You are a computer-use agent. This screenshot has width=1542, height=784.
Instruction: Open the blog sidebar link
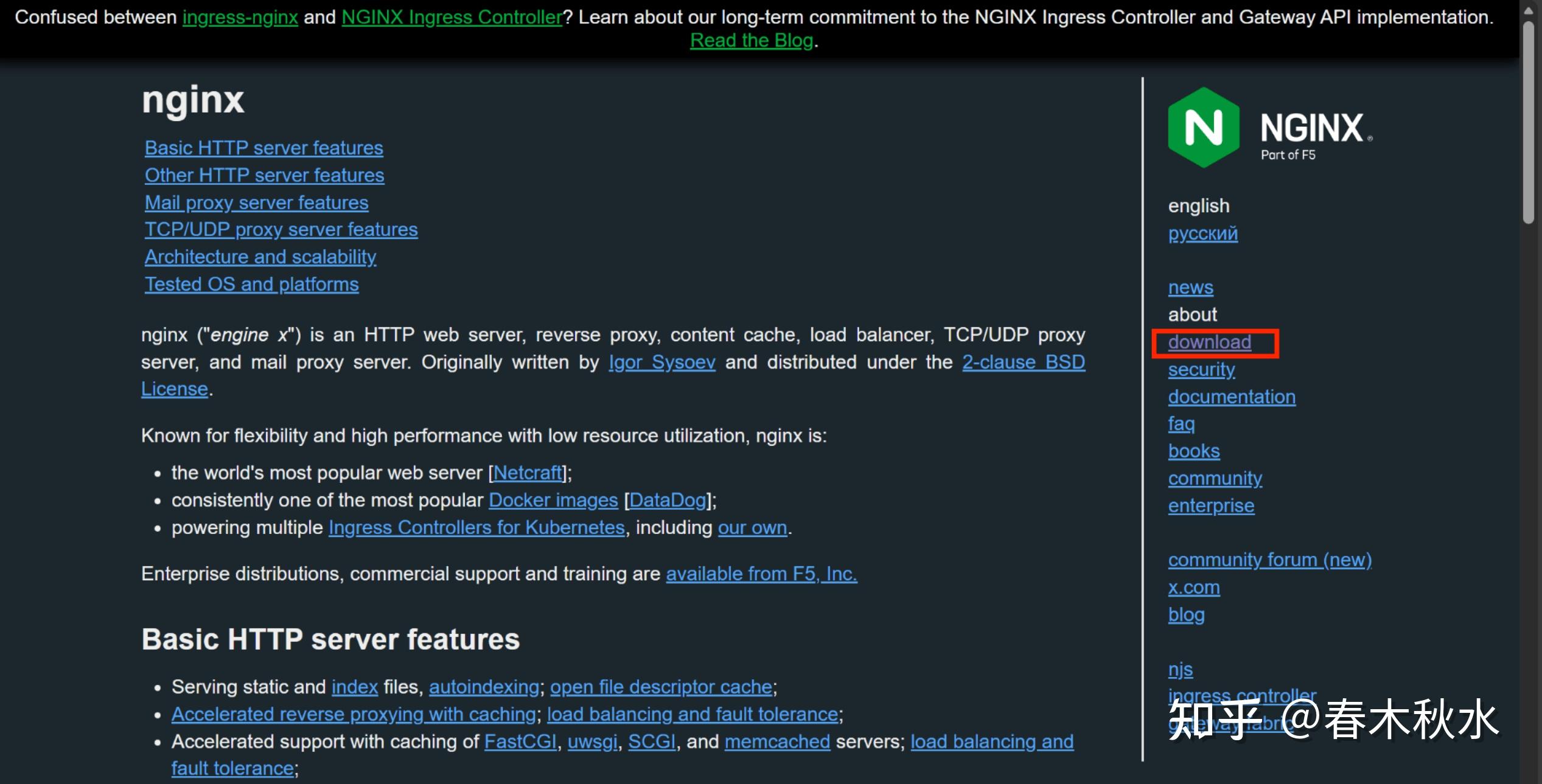[1186, 614]
